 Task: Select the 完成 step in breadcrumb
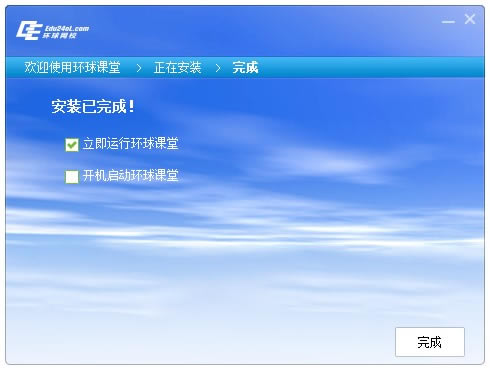coord(245,68)
